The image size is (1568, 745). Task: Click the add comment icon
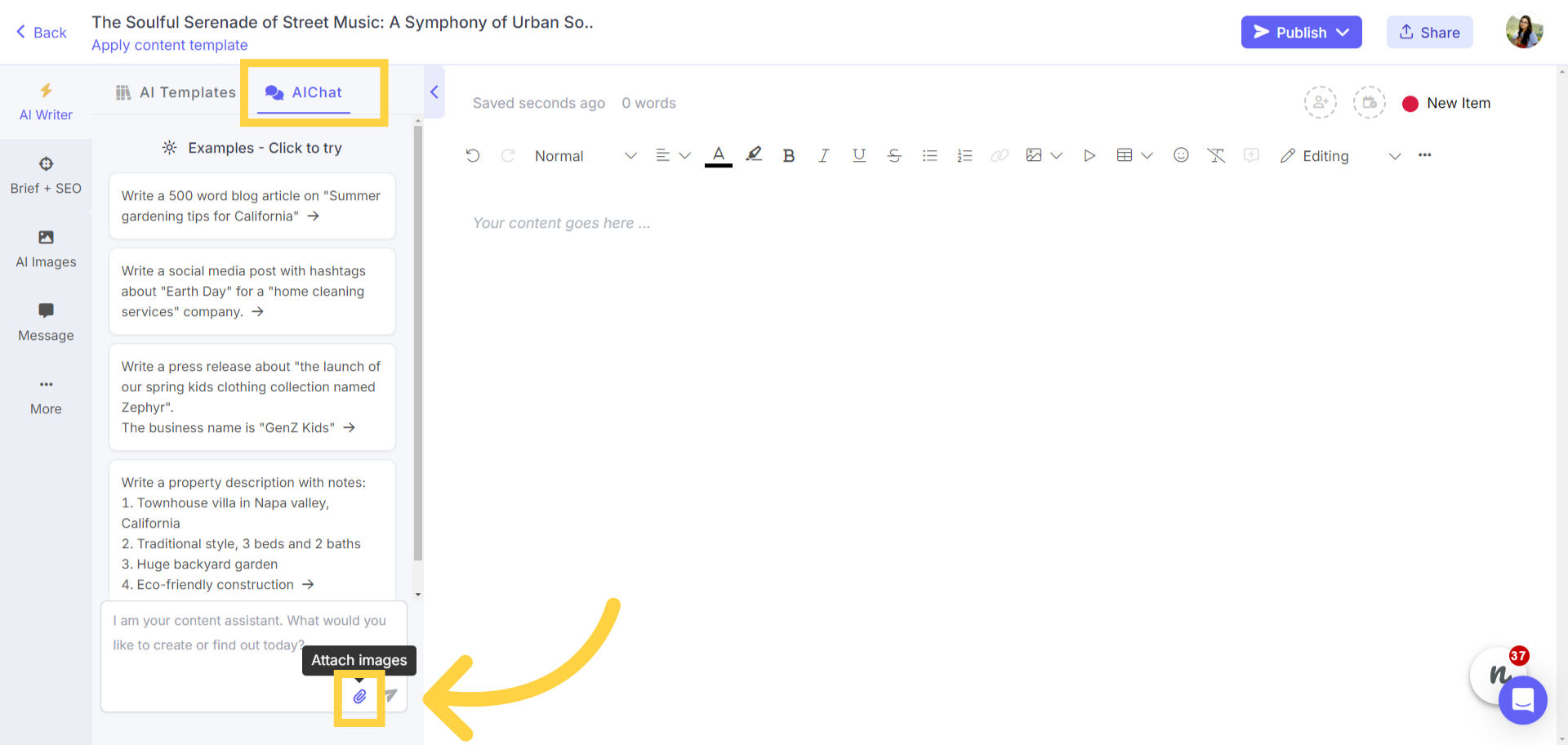tap(1251, 155)
